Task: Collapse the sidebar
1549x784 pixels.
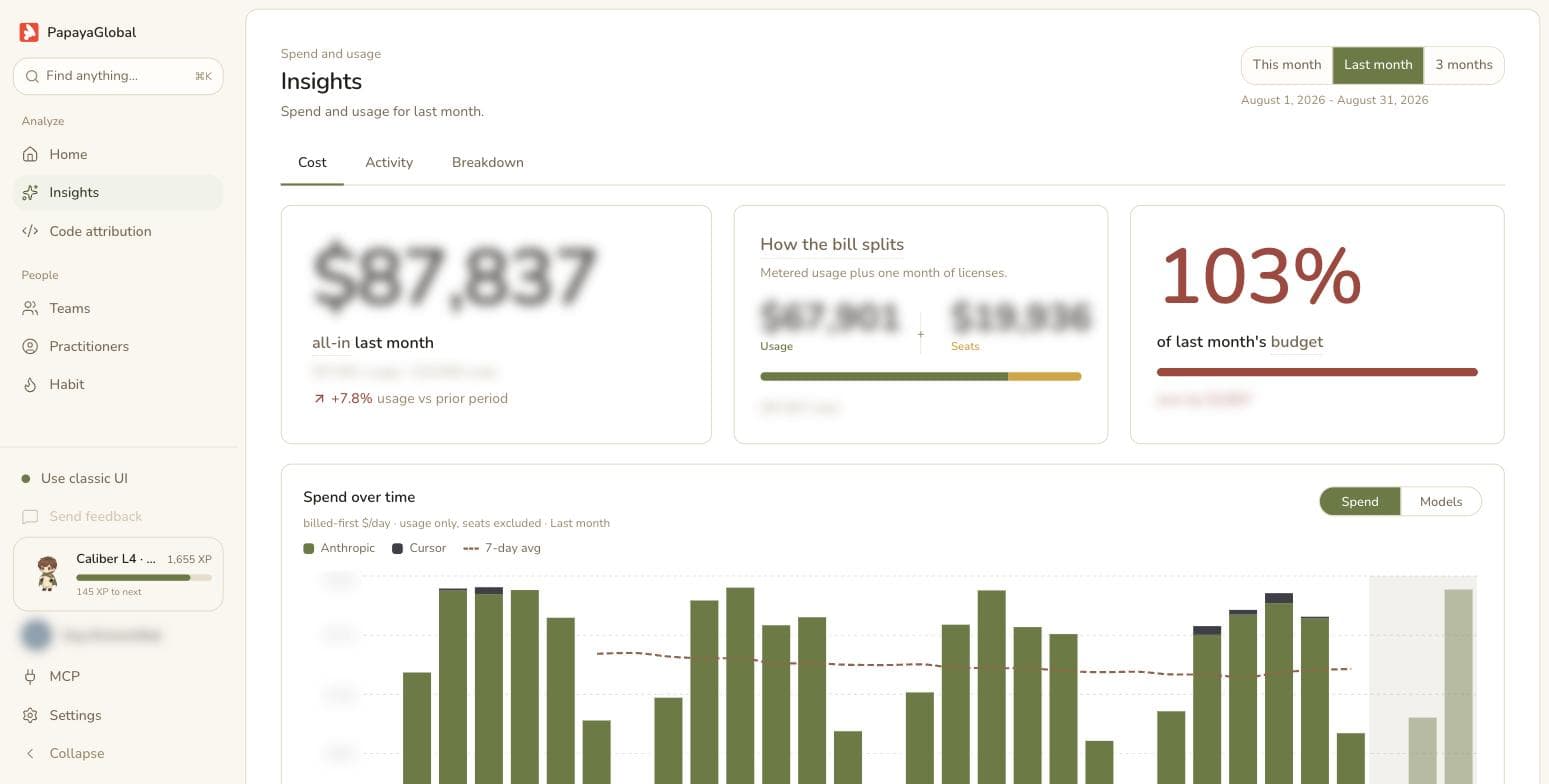Action: 118,753
